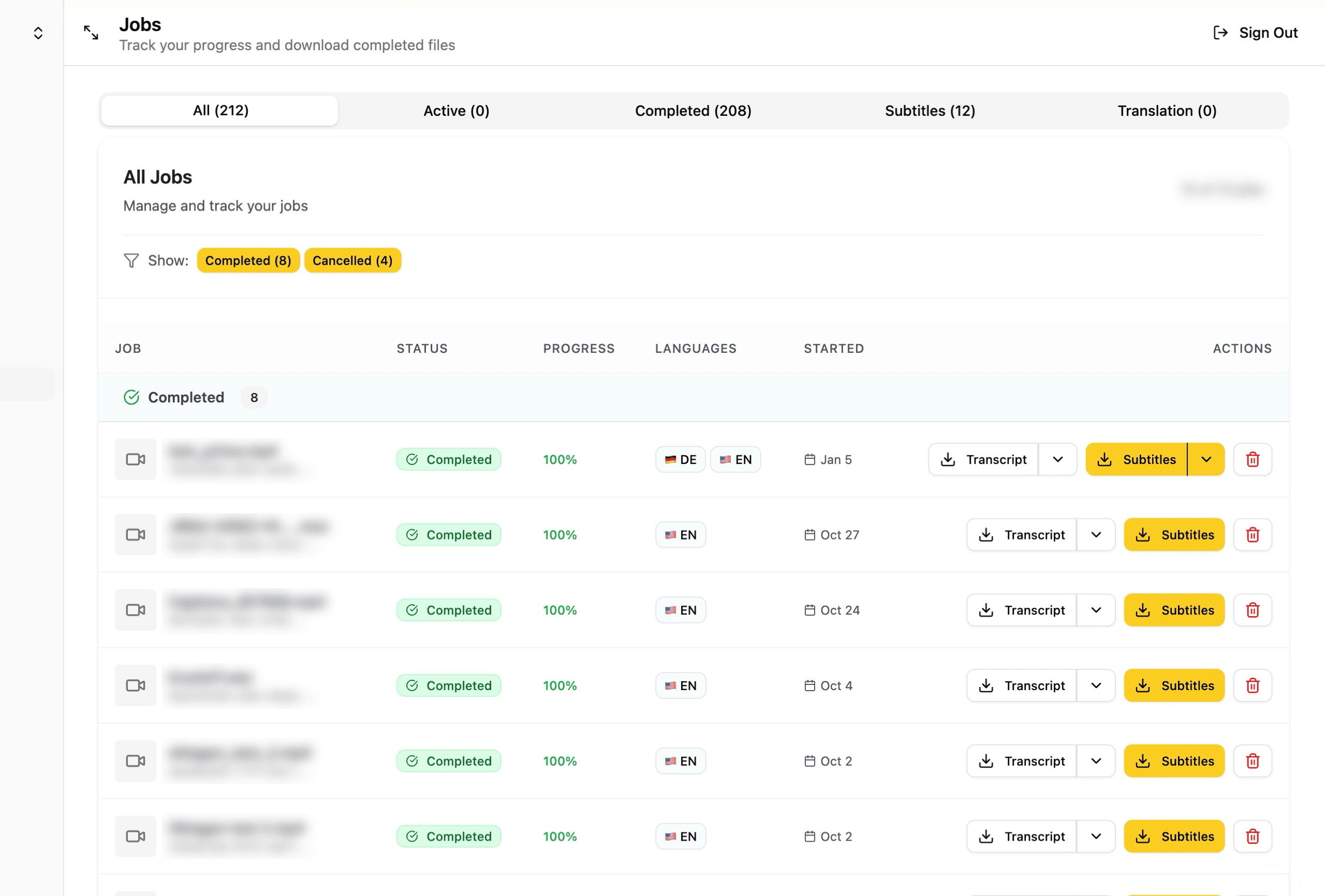The width and height of the screenshot is (1325, 896).
Task: Select the DE language badge on the Jan 5 row
Action: [x=680, y=459]
